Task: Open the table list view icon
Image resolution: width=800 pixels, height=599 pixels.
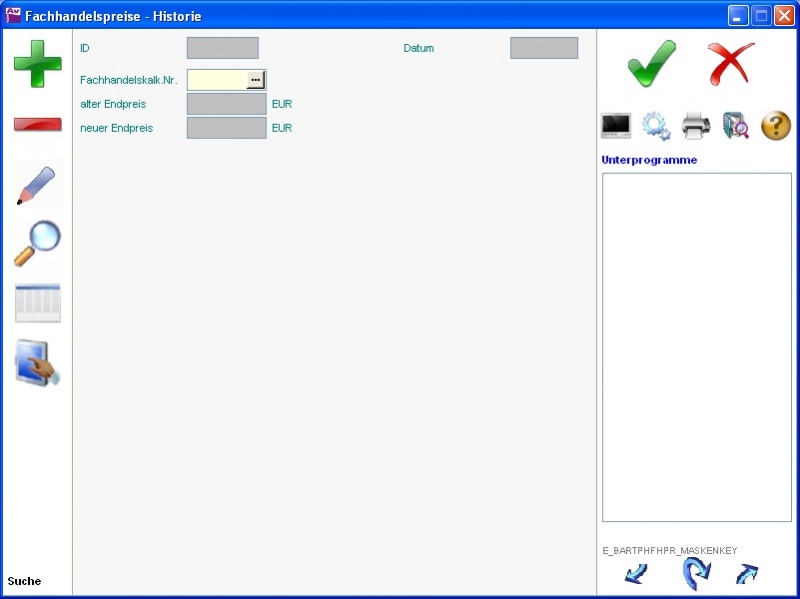Action: pyautogui.click(x=37, y=303)
